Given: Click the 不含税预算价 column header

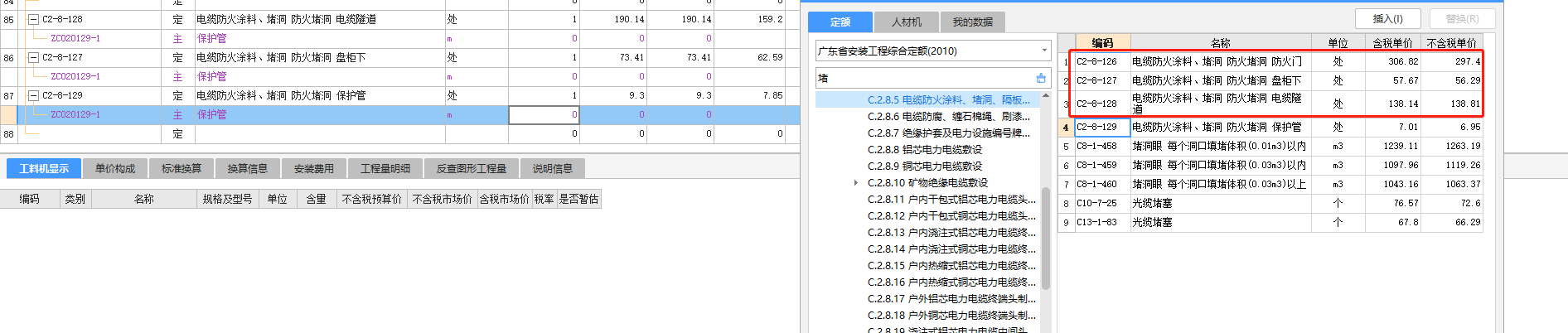Looking at the screenshot, I should point(371,199).
